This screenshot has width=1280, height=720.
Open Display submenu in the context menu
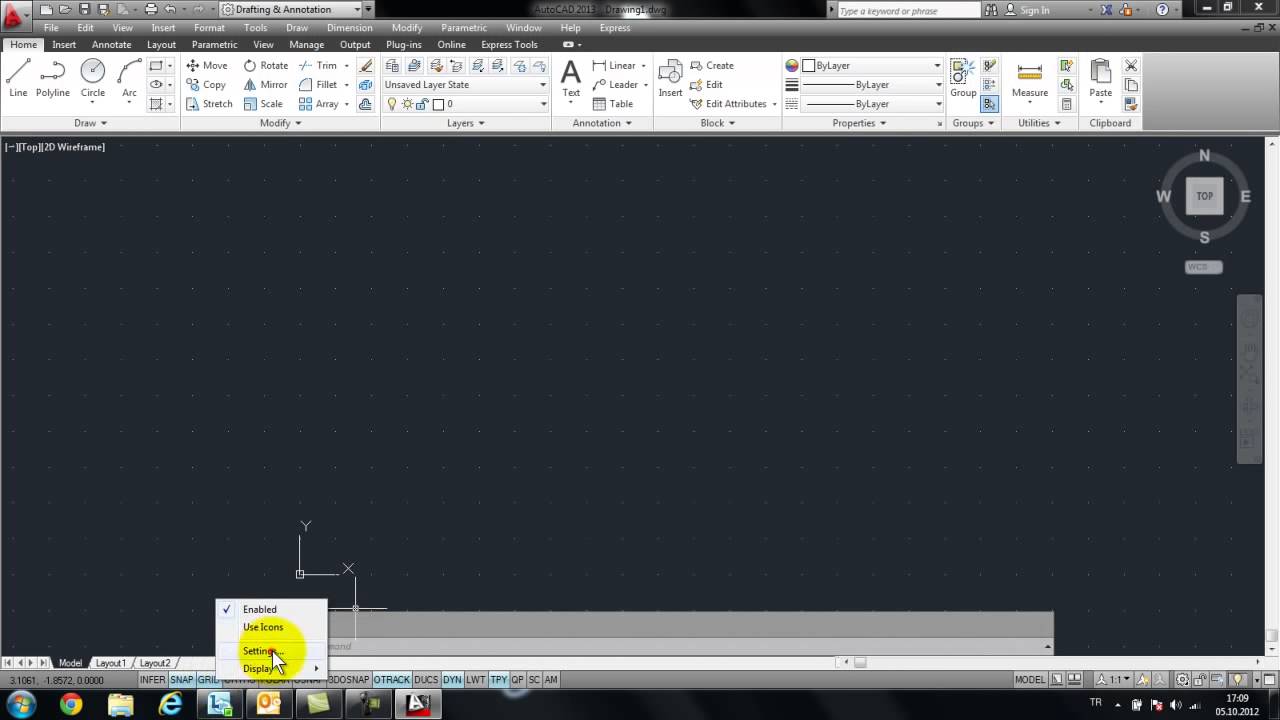point(271,668)
